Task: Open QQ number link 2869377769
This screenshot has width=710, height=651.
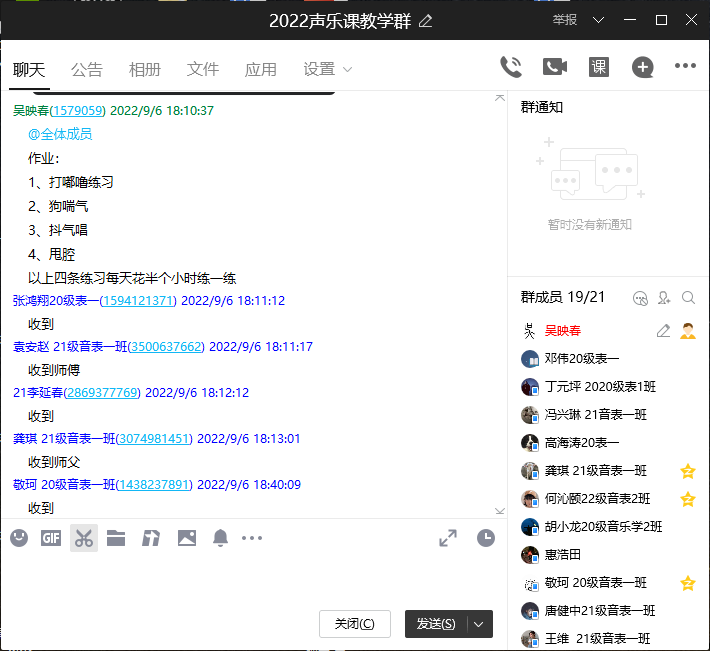Action: pyautogui.click(x=102, y=393)
